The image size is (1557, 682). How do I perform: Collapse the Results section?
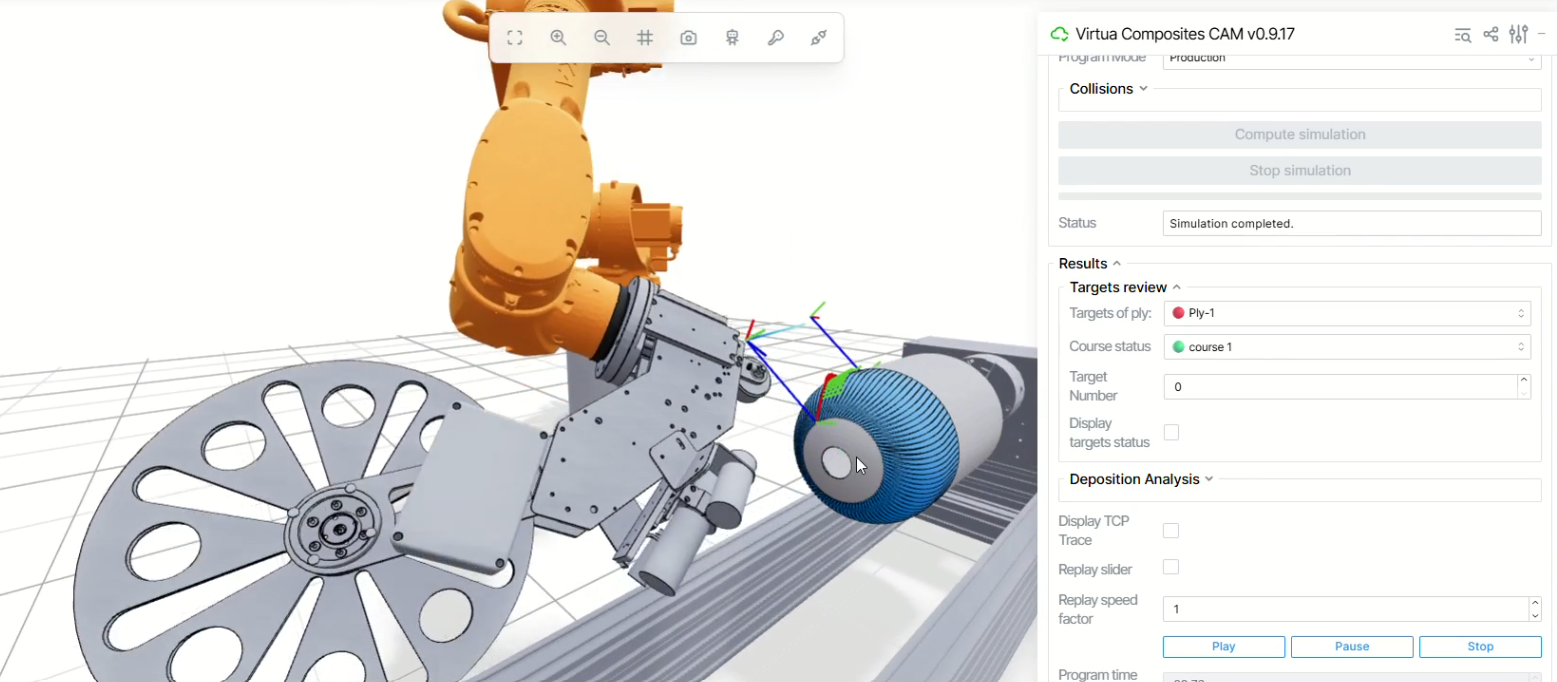(x=1089, y=264)
